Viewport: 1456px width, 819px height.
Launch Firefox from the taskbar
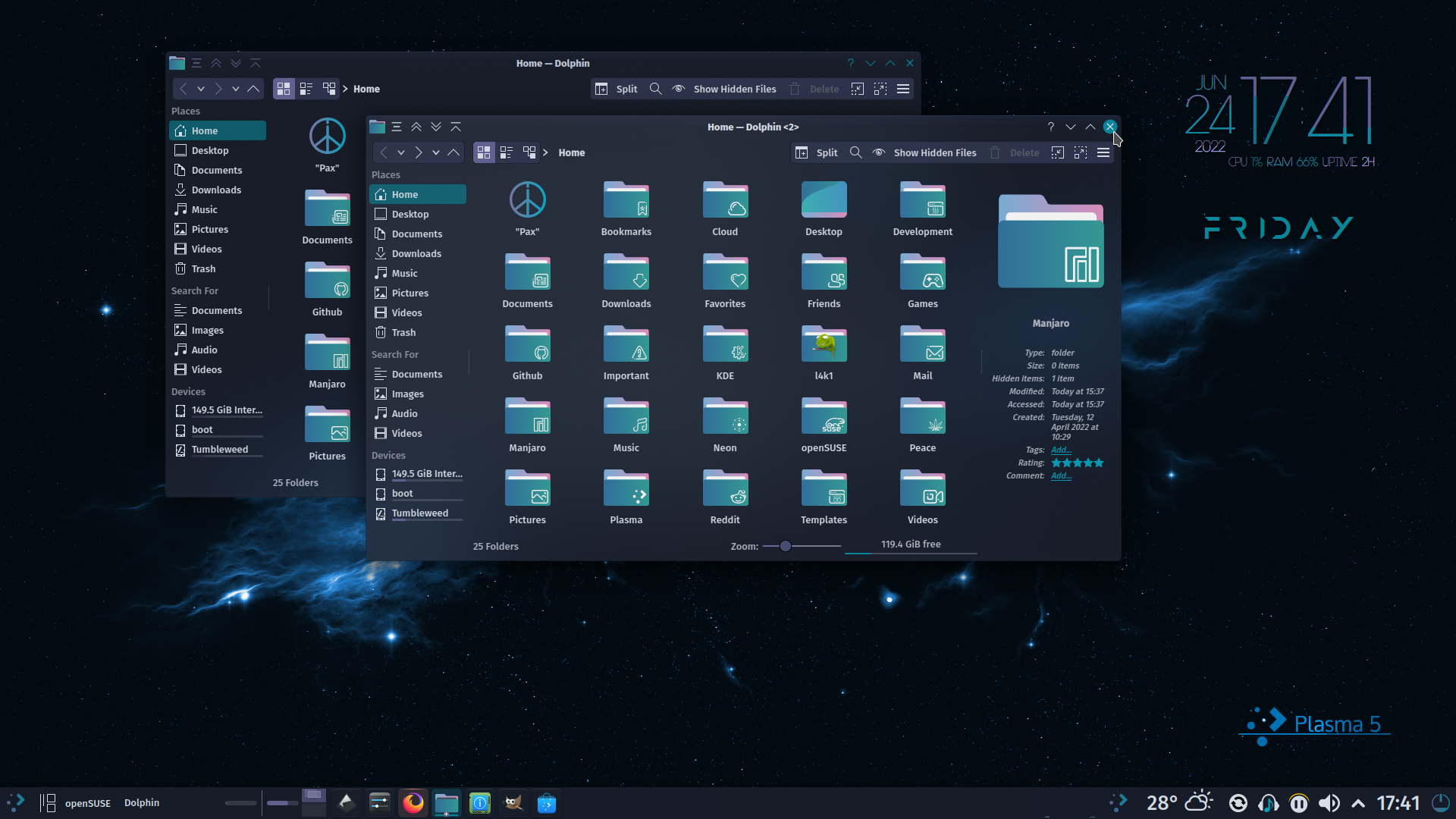pyautogui.click(x=413, y=802)
